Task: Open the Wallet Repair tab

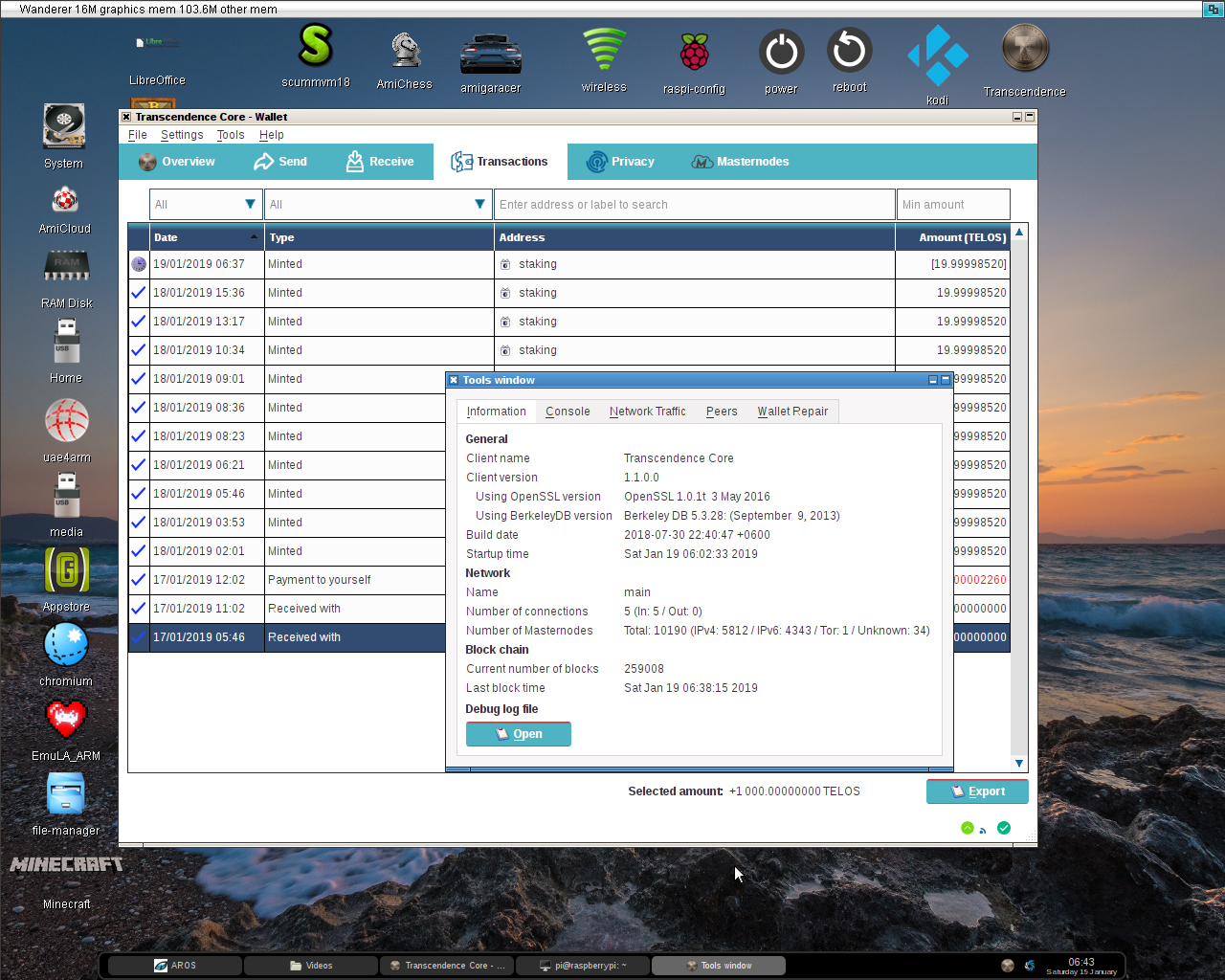Action: coord(793,412)
